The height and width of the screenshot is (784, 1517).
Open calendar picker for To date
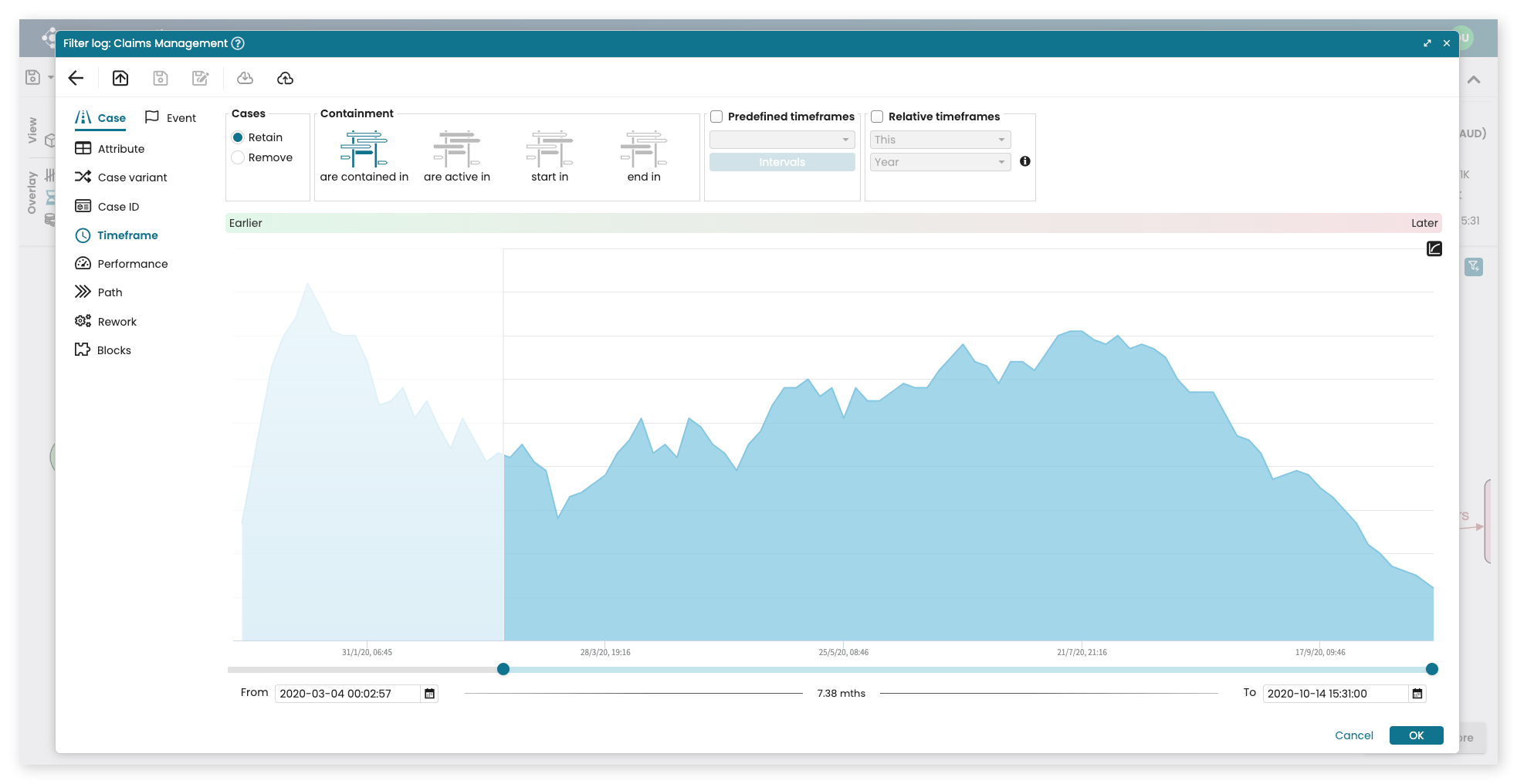[x=1417, y=694]
